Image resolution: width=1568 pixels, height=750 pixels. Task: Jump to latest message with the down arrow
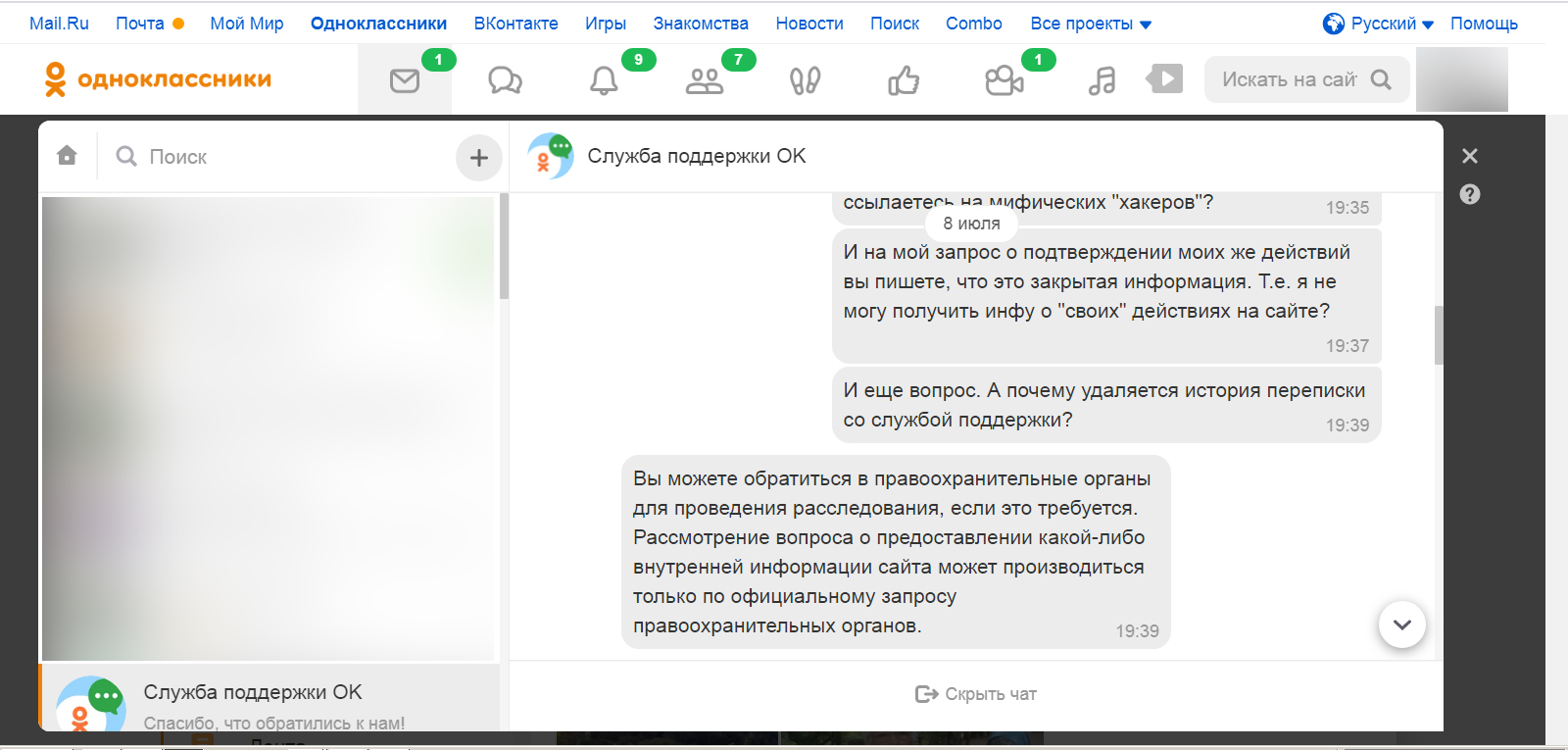point(1402,625)
